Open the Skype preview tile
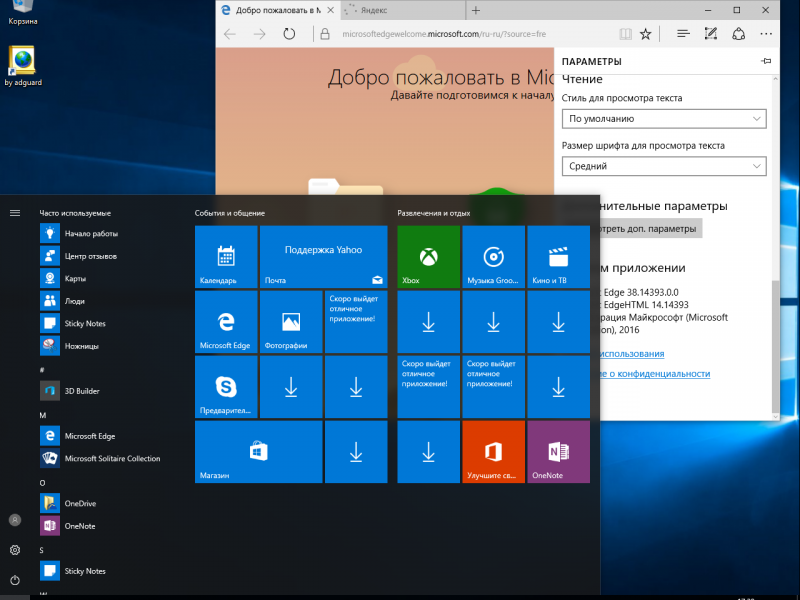The width and height of the screenshot is (800, 600). (x=226, y=387)
